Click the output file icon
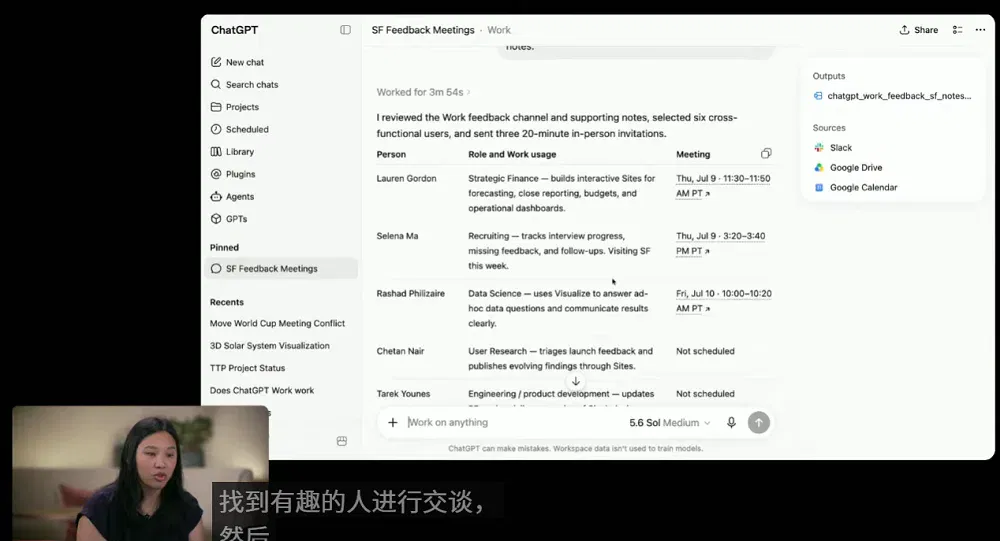The width and height of the screenshot is (1000, 541). (818, 96)
